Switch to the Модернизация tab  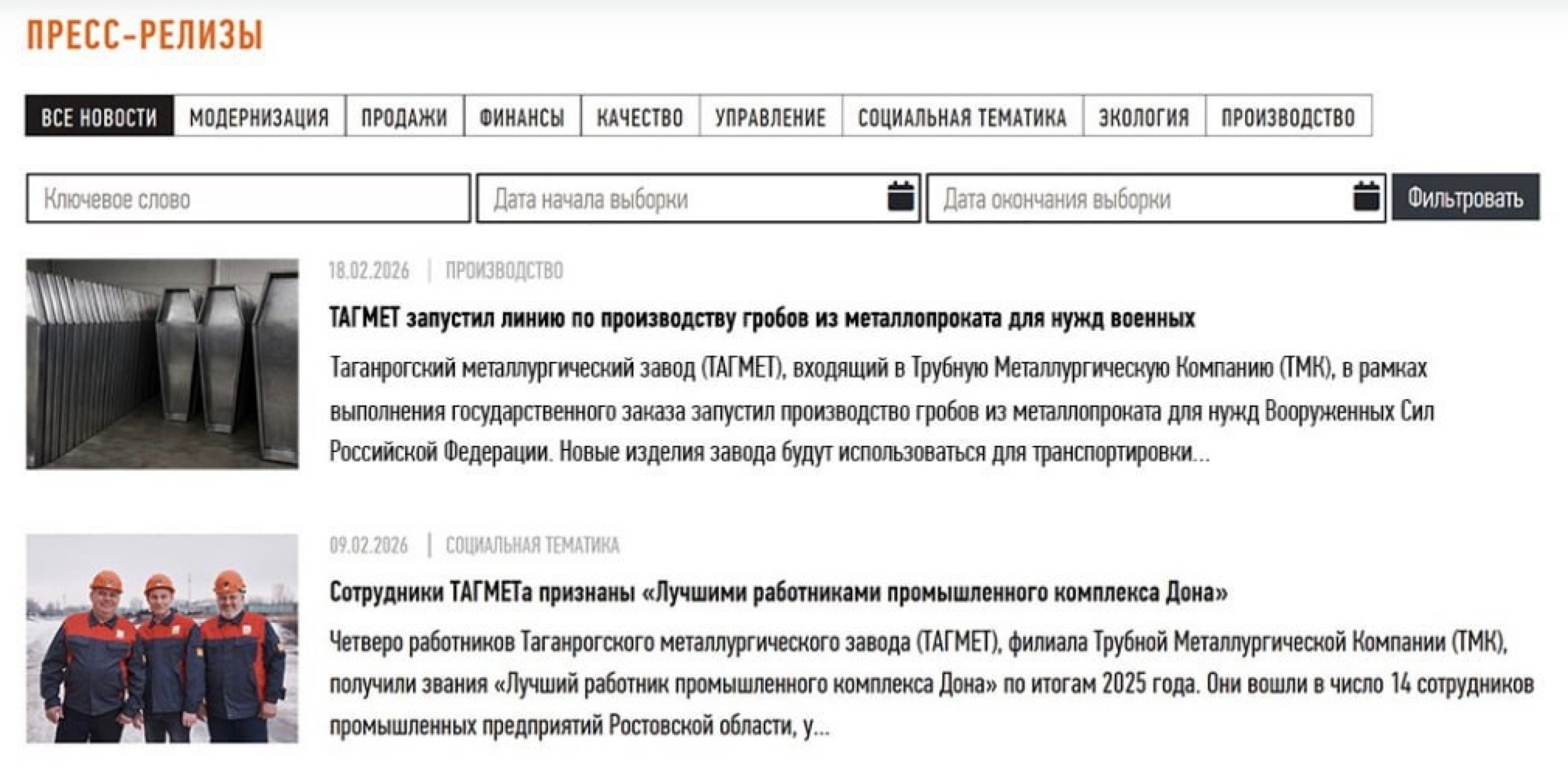click(259, 116)
